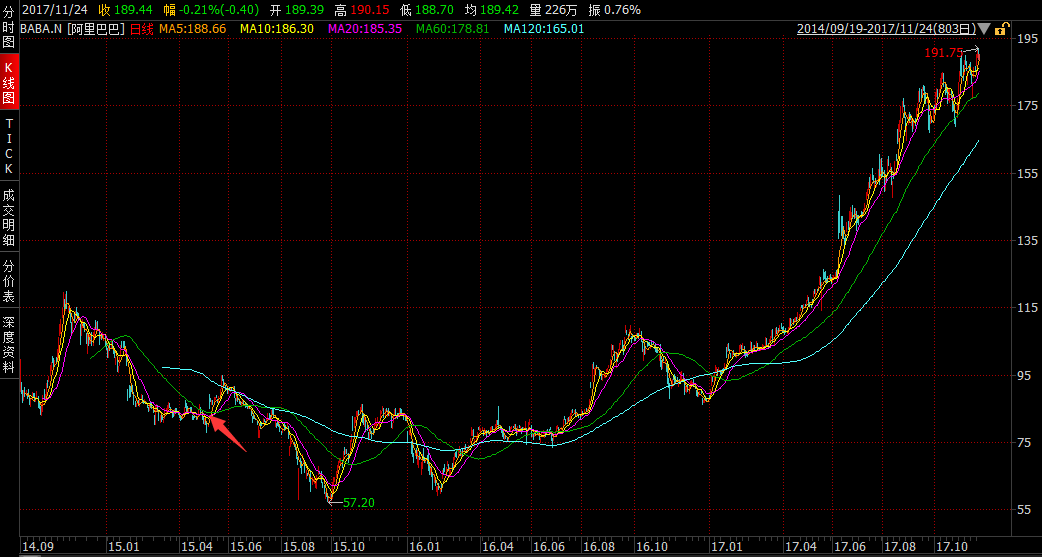Open the TICK tab in sidebar
Viewport: 1042px width, 557px height.
pos(9,146)
